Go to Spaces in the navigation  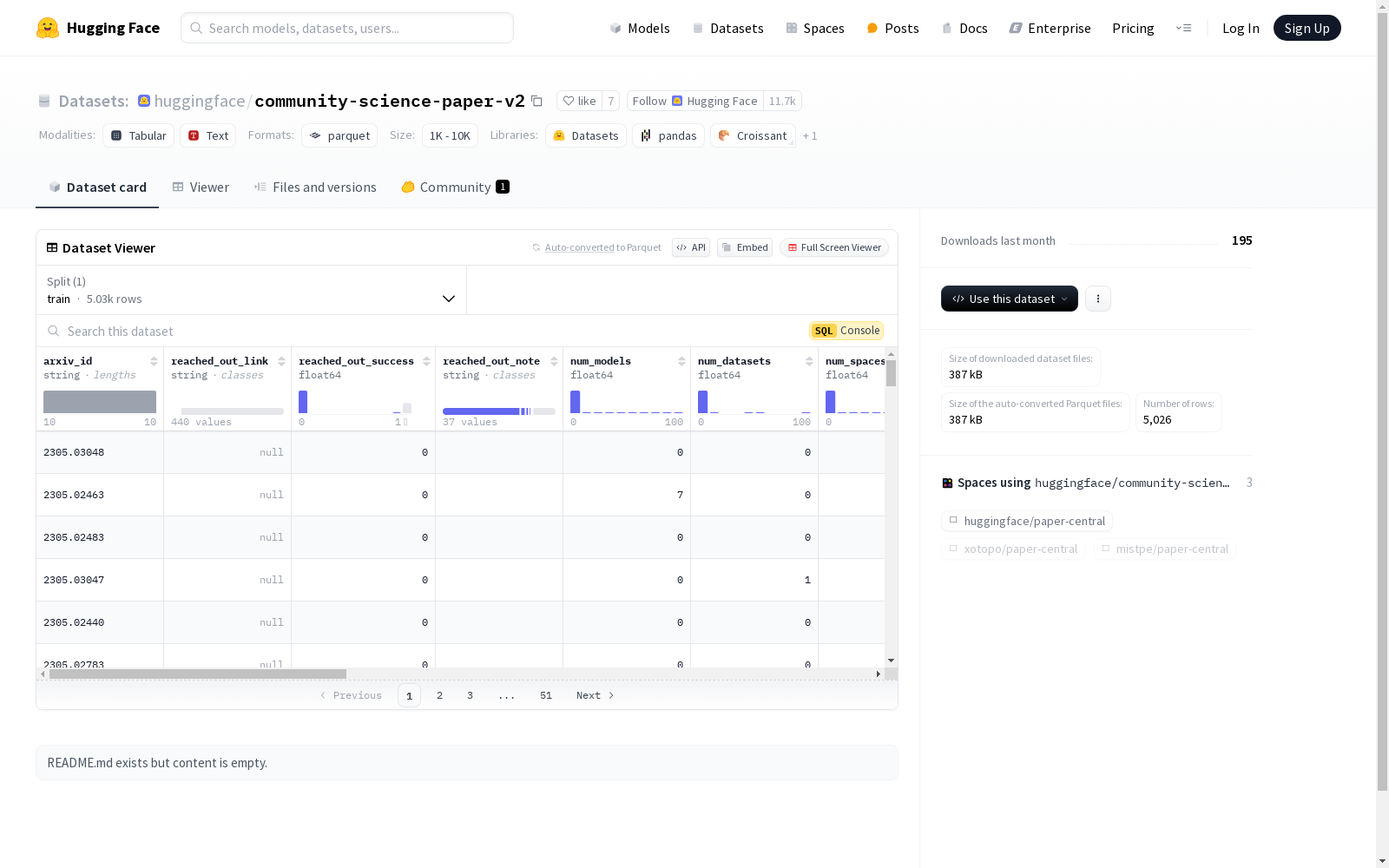click(x=815, y=28)
